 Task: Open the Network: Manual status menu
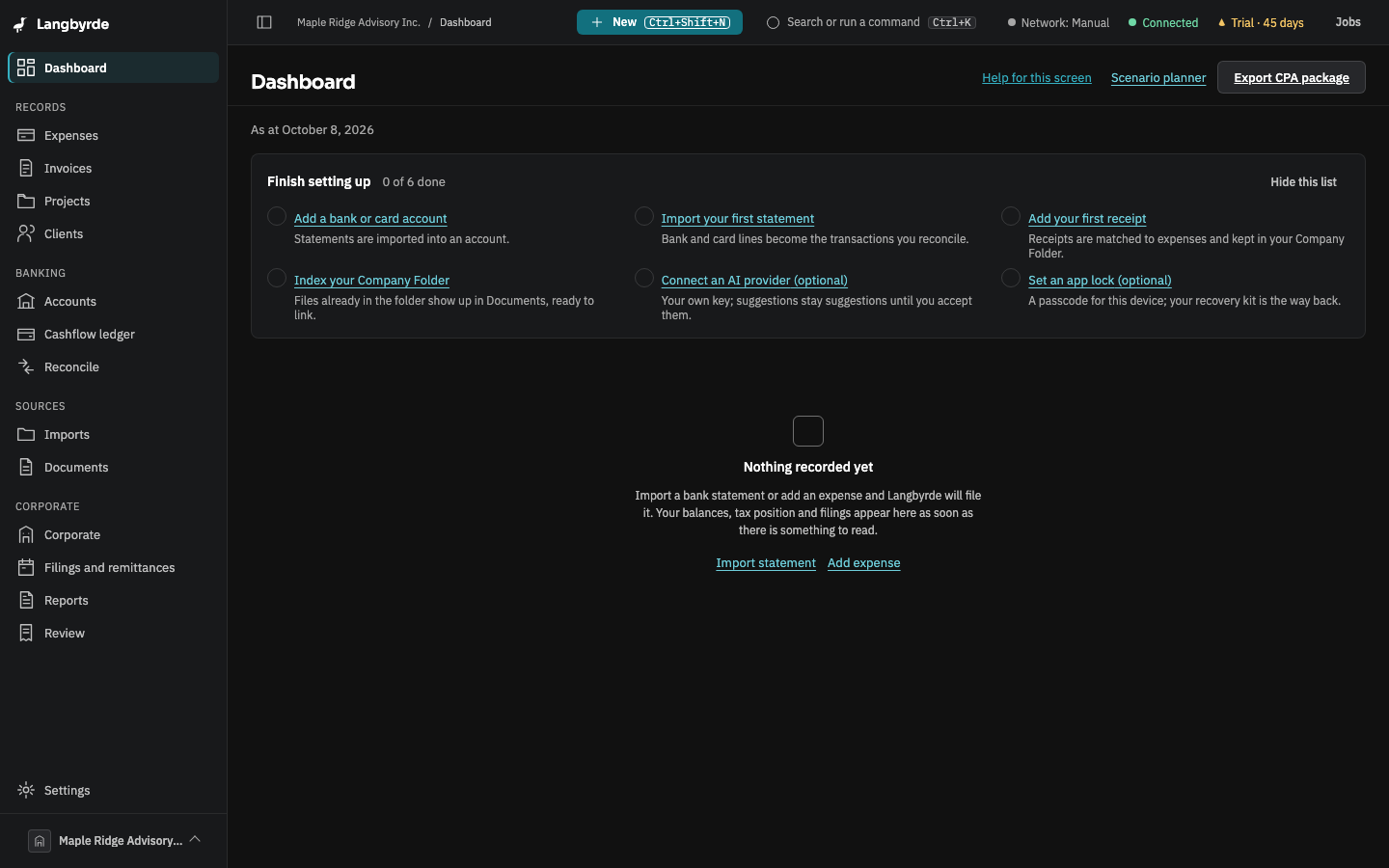coord(1058,22)
